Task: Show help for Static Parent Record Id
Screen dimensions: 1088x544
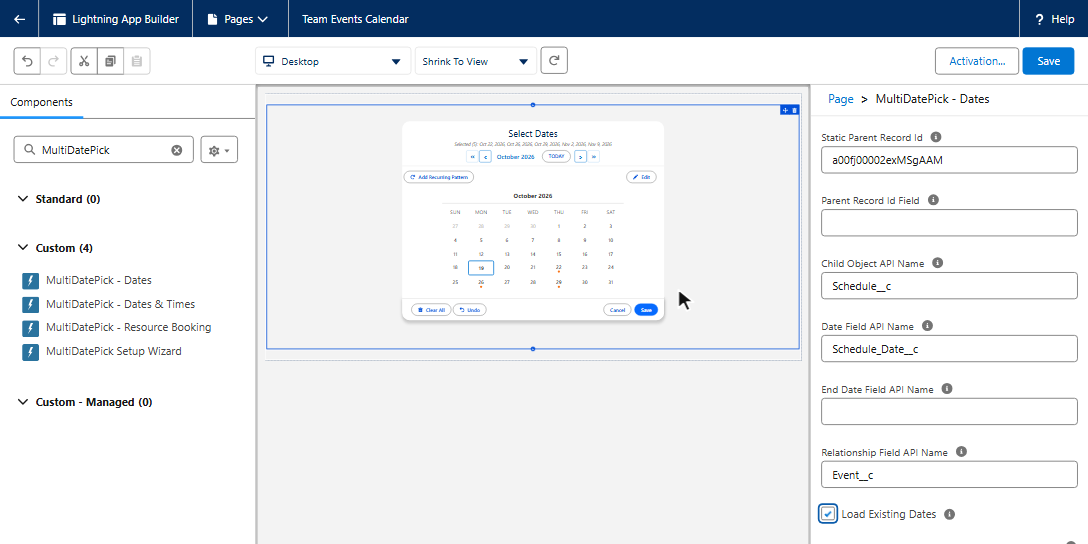Action: [x=935, y=137]
